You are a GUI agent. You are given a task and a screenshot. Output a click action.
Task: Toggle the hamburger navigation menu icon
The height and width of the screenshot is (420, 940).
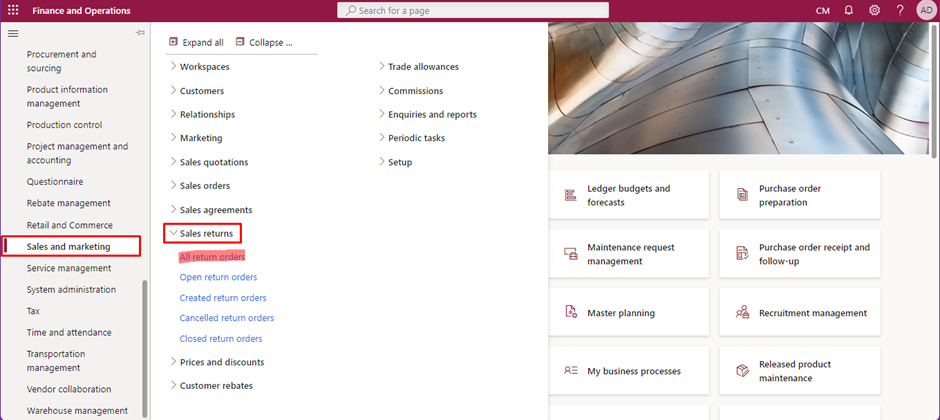click(x=13, y=34)
